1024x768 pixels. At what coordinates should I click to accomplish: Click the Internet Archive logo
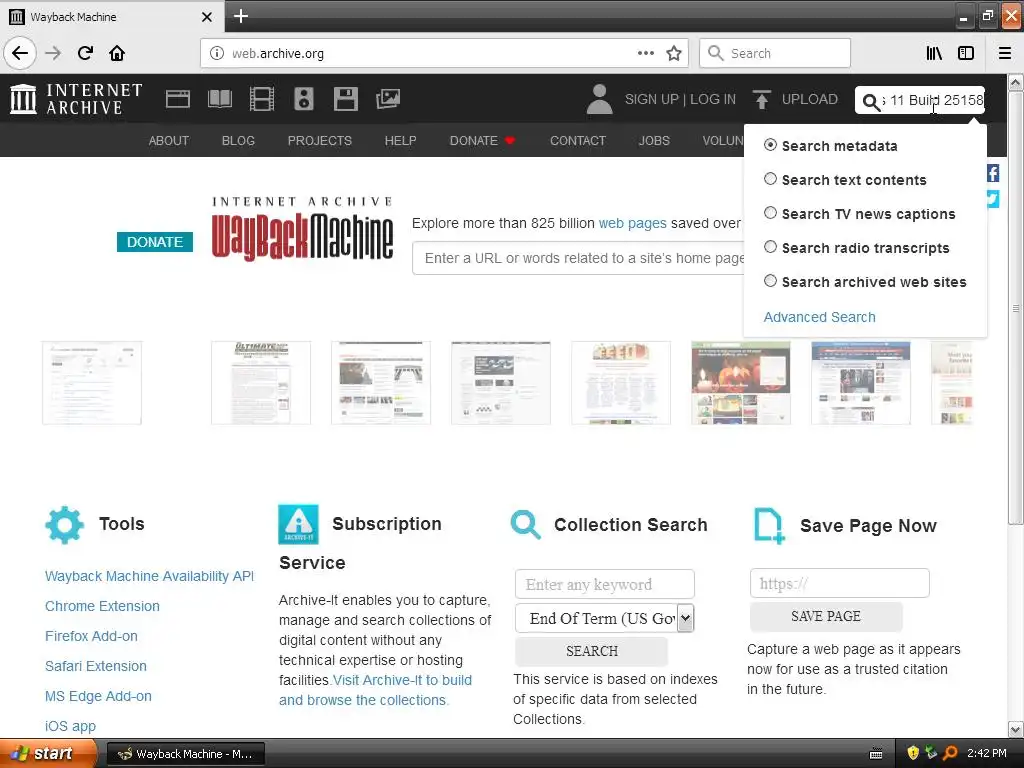[x=76, y=99]
